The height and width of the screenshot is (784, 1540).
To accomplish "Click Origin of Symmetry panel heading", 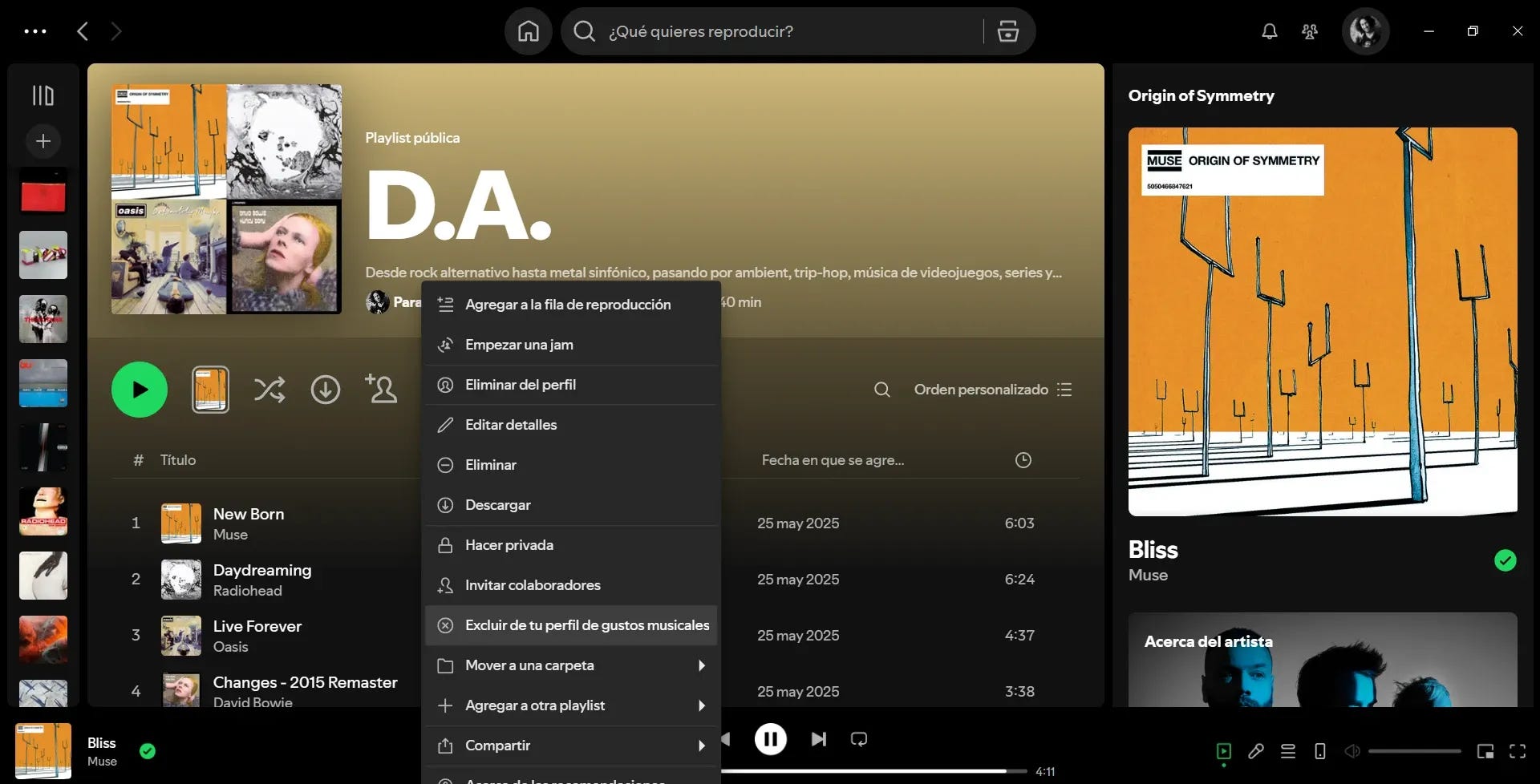I will click(1201, 95).
